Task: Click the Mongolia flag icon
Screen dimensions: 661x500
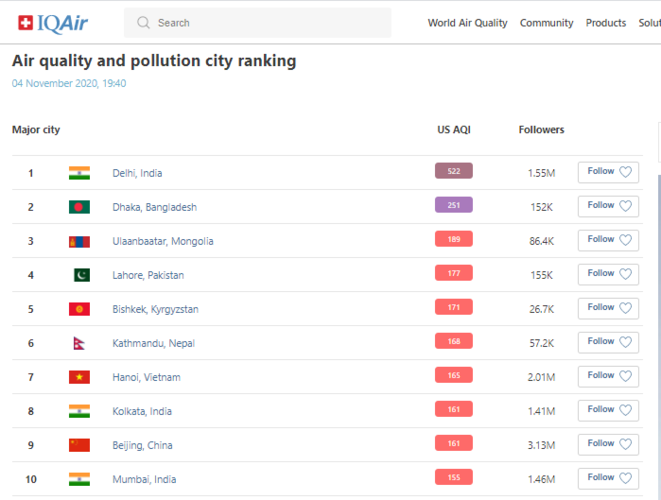Action: (79, 241)
